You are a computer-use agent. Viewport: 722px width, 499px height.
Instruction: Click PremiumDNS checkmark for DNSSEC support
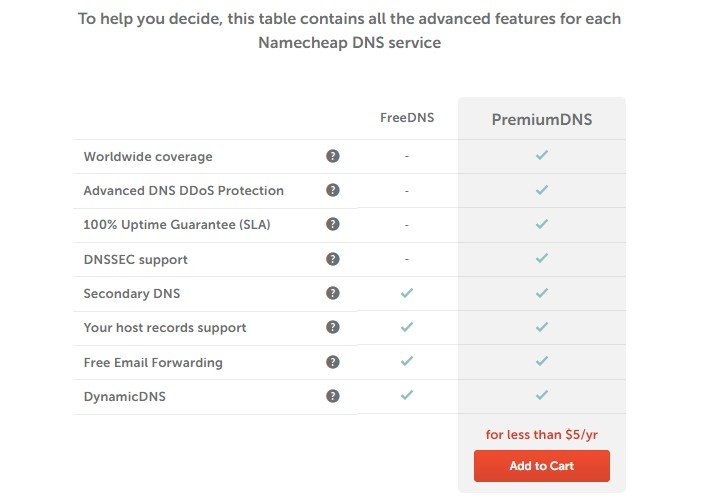541,259
